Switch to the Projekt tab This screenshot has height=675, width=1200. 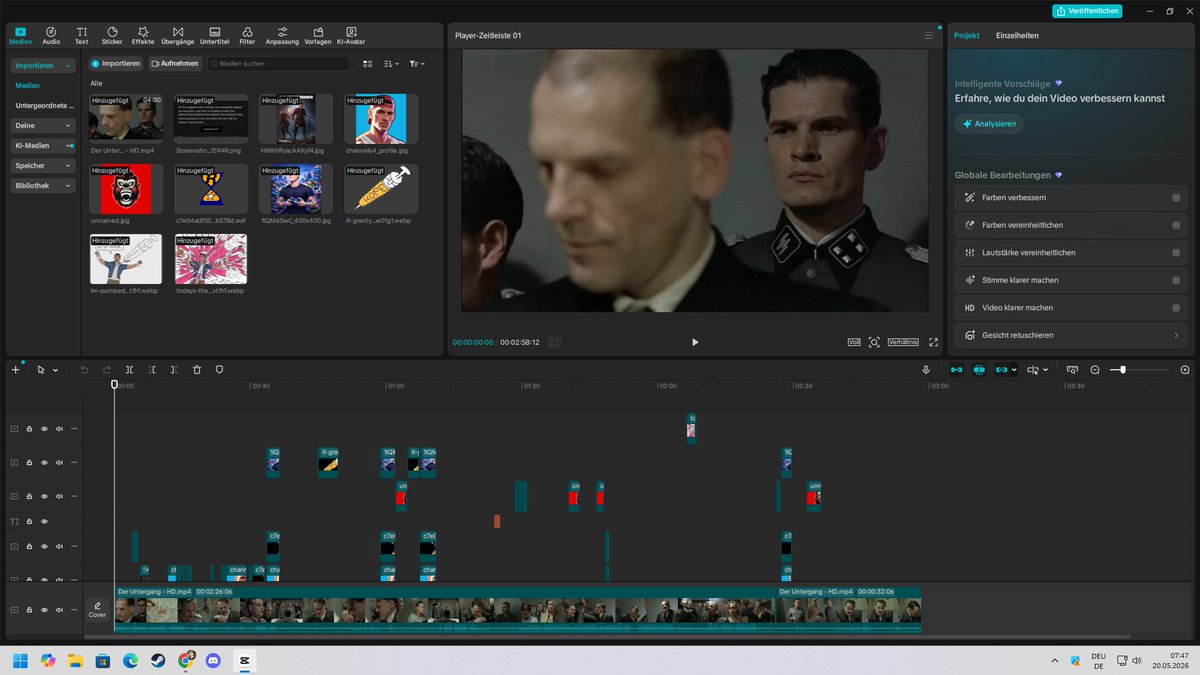click(x=966, y=35)
